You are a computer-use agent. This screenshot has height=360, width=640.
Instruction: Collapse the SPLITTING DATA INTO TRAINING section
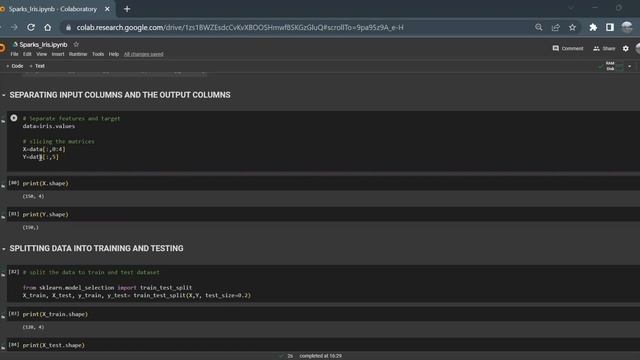click(4, 249)
